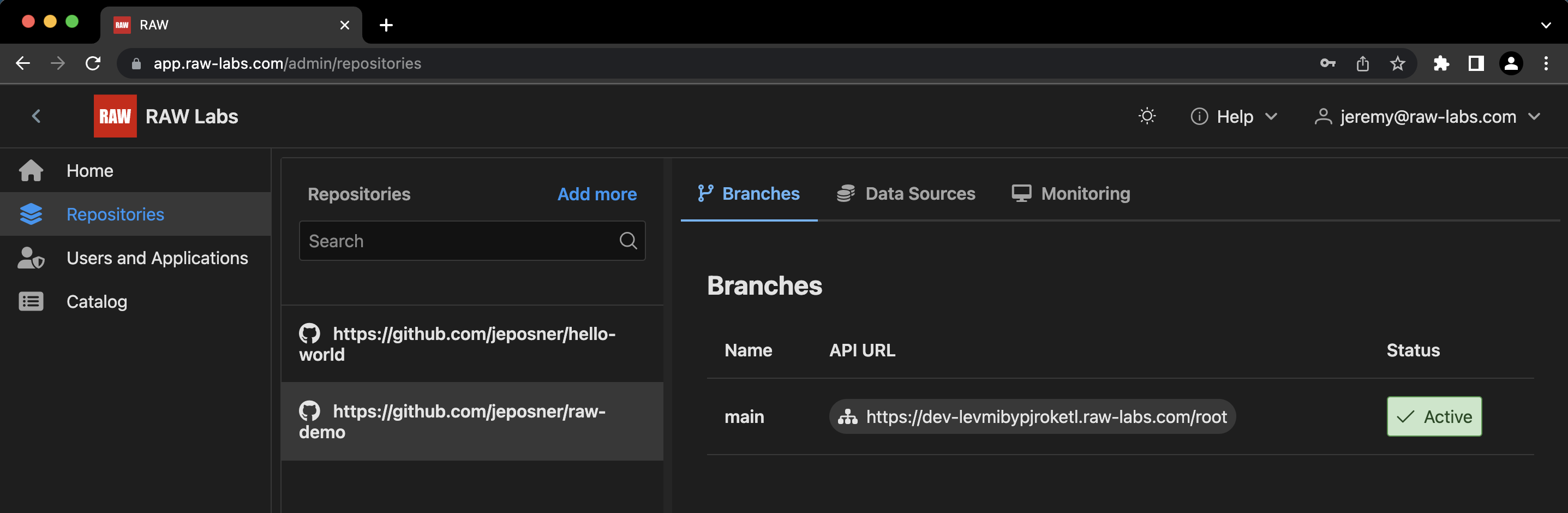Click the browser forward arrow
The width and height of the screenshot is (1568, 513).
click(x=58, y=63)
